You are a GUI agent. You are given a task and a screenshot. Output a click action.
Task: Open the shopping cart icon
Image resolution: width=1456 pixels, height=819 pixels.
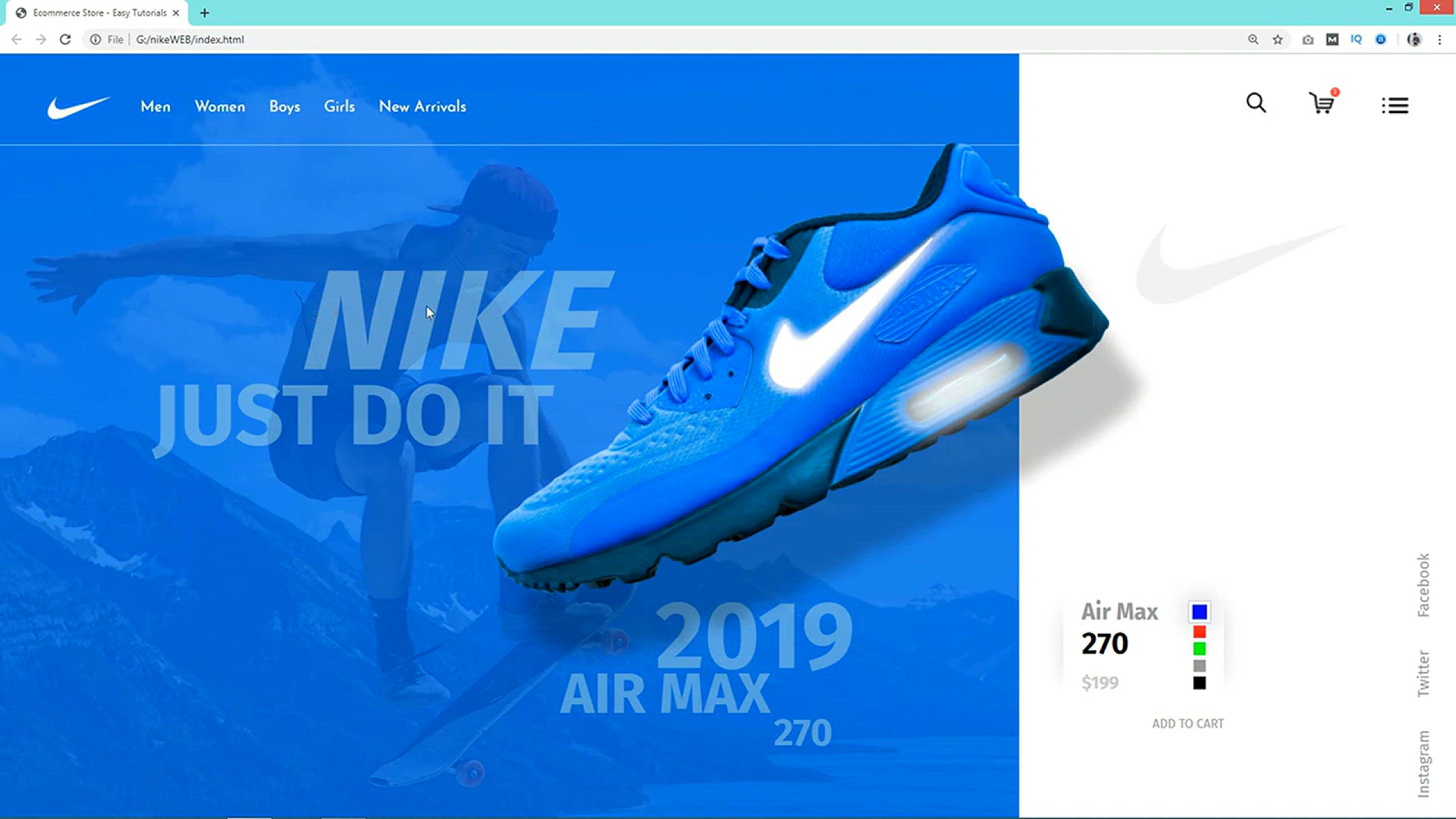click(1323, 102)
